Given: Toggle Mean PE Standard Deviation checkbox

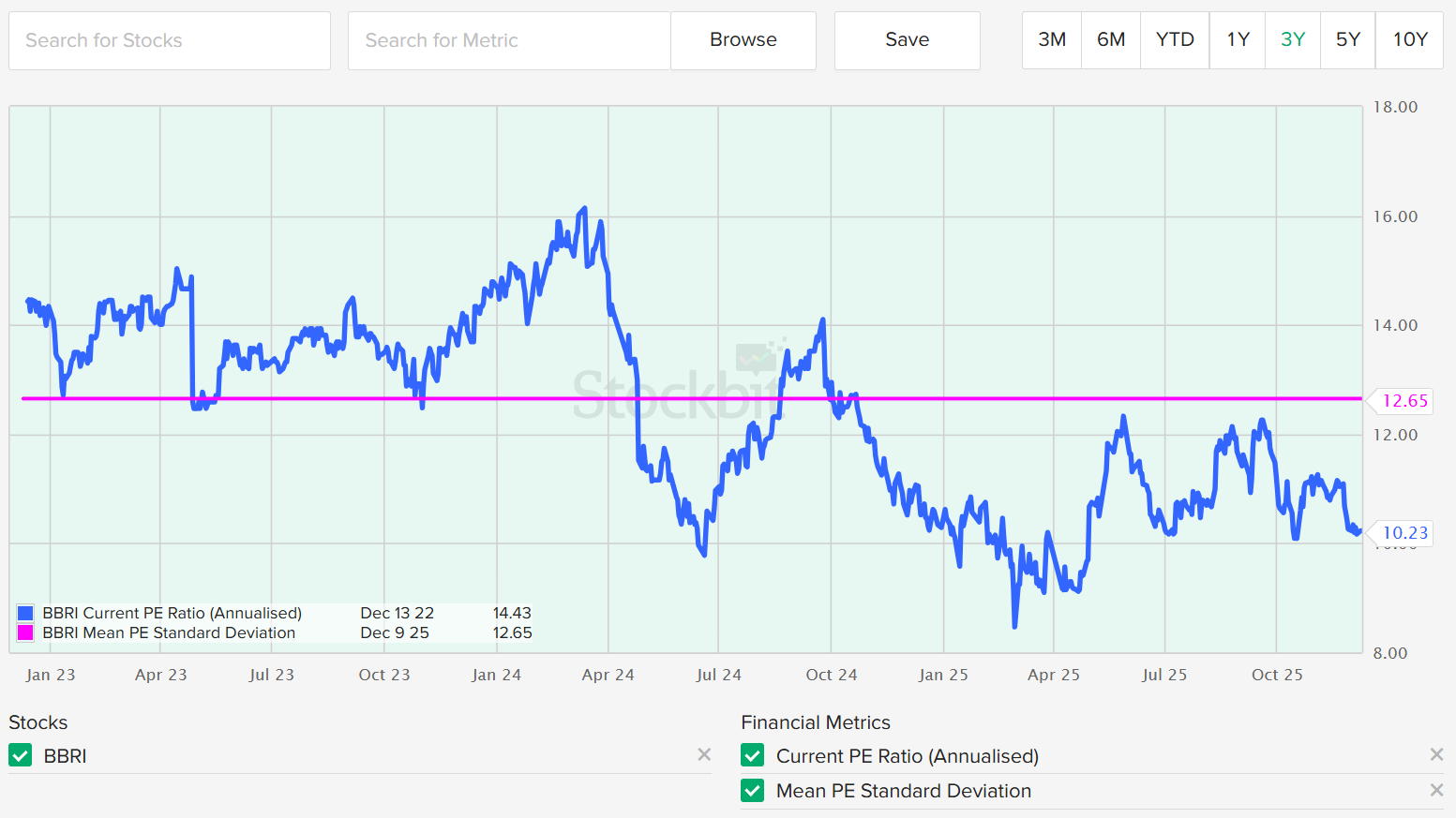Looking at the screenshot, I should [x=752, y=791].
